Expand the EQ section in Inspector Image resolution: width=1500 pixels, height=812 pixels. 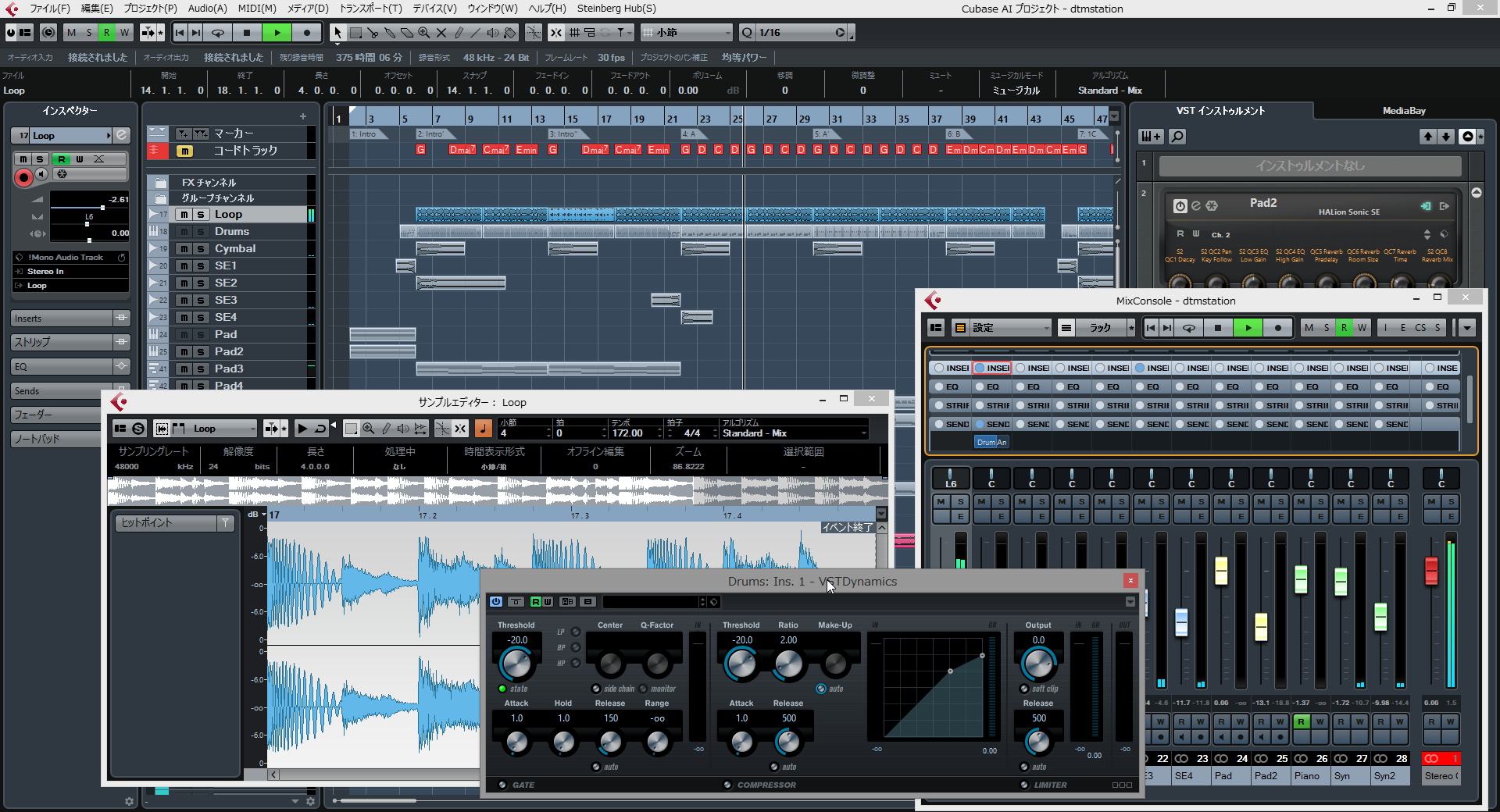62,367
